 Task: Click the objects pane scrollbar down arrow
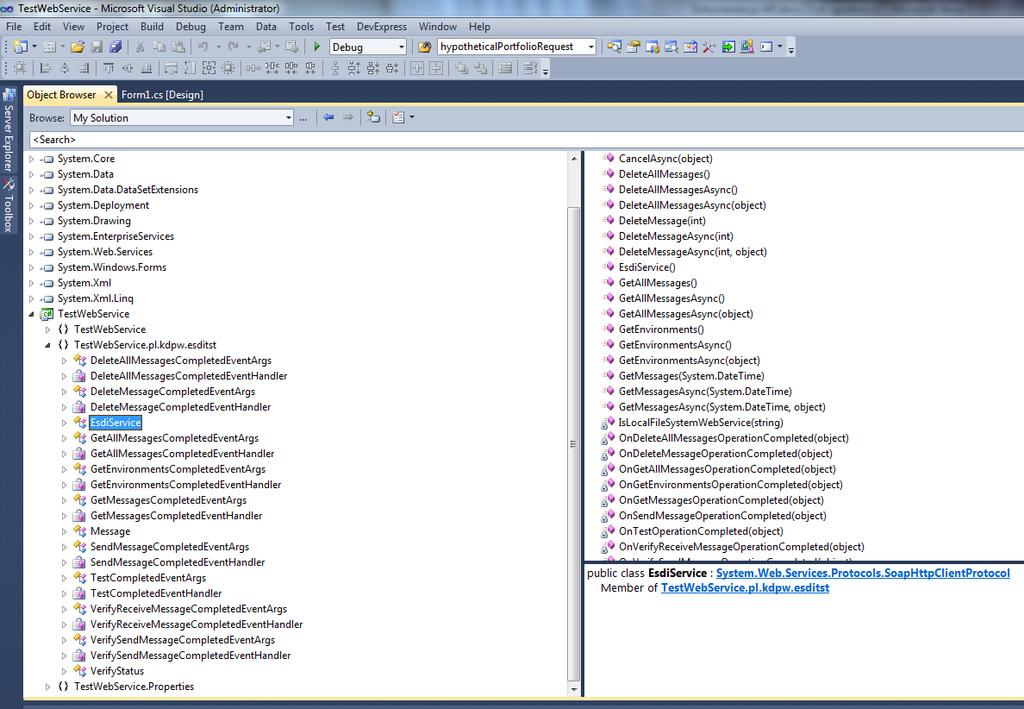pyautogui.click(x=574, y=689)
